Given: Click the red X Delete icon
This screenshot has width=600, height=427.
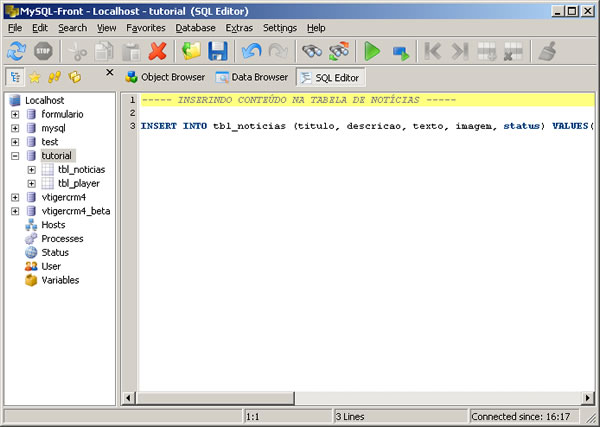Looking at the screenshot, I should 158,51.
